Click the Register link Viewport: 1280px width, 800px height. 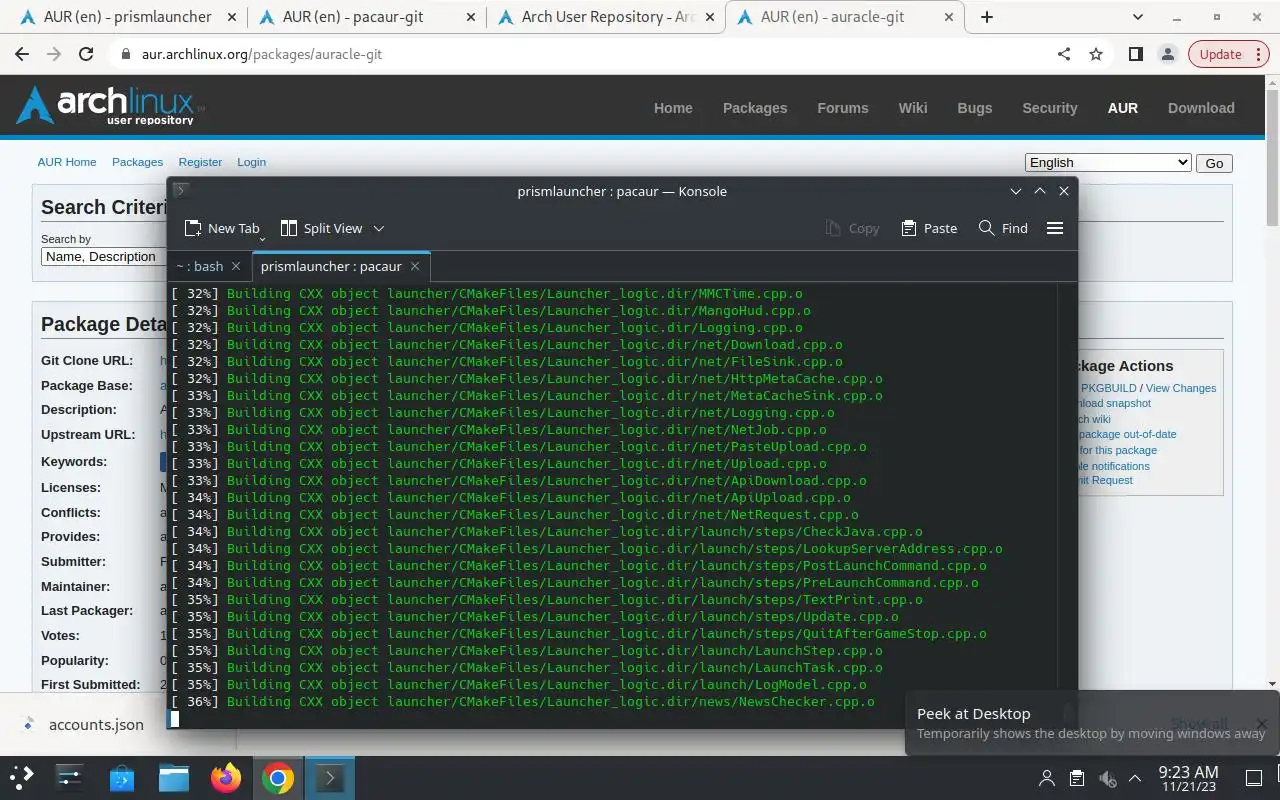click(x=200, y=162)
